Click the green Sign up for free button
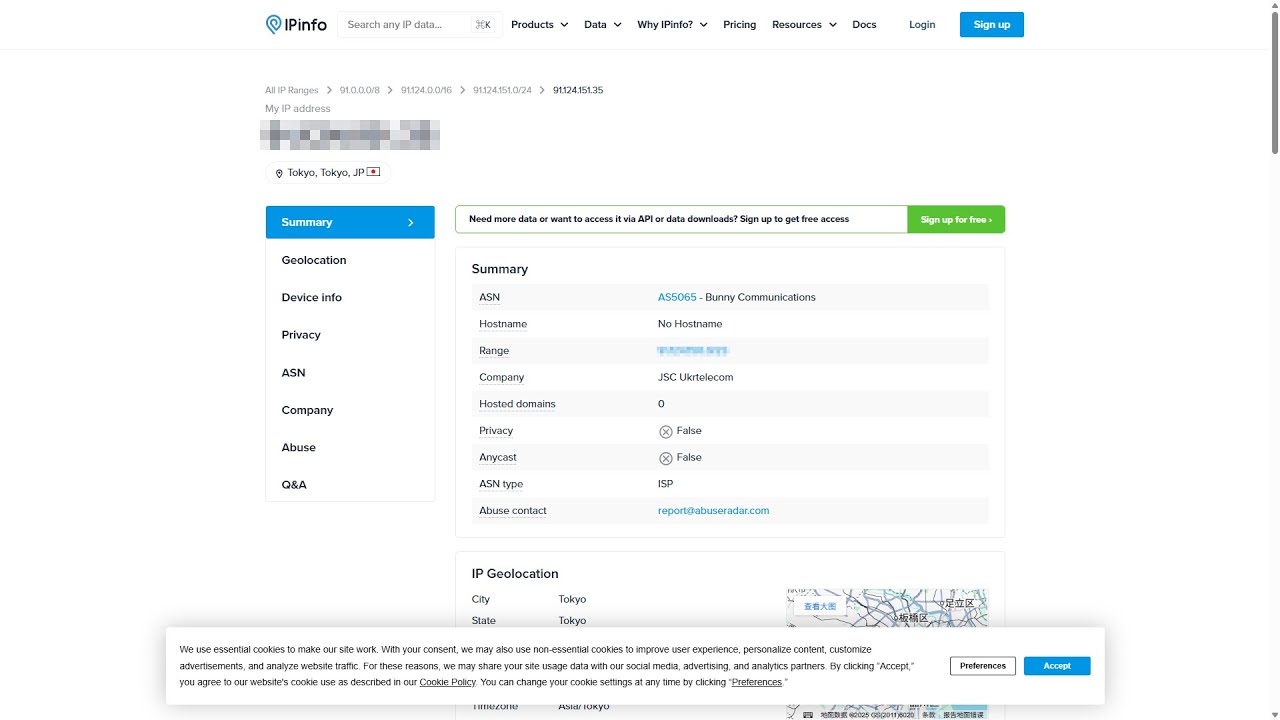The image size is (1280, 720). coord(956,219)
